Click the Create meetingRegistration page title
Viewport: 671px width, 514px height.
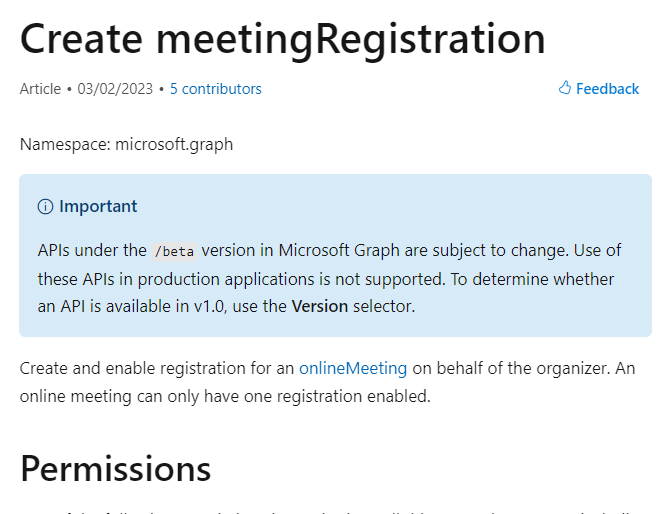pyautogui.click(x=282, y=38)
